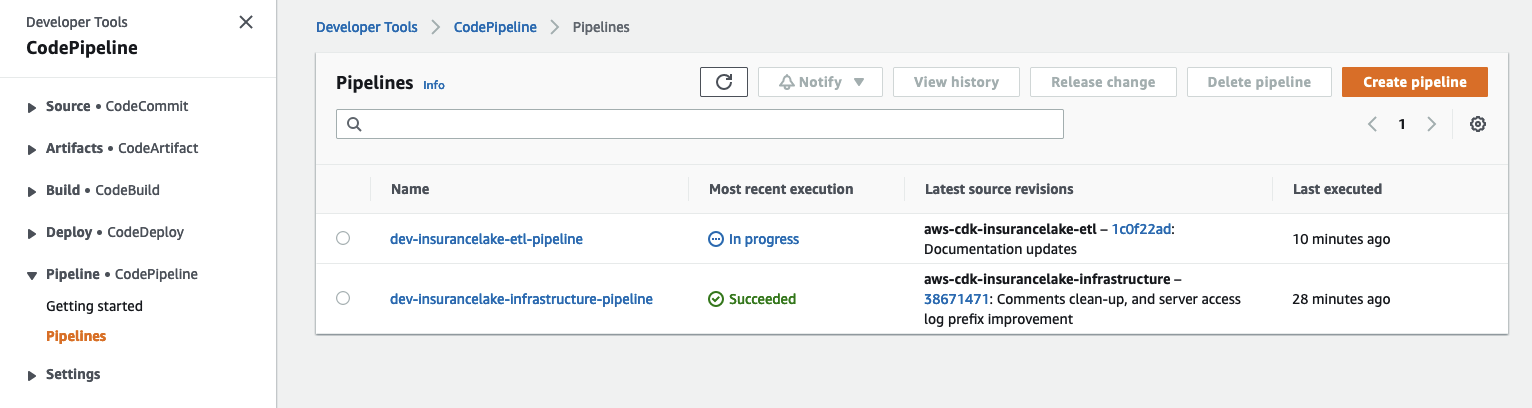Select the dev-insurancelake-infrastructure-pipeline radio button
1532x408 pixels.
[x=343, y=298]
